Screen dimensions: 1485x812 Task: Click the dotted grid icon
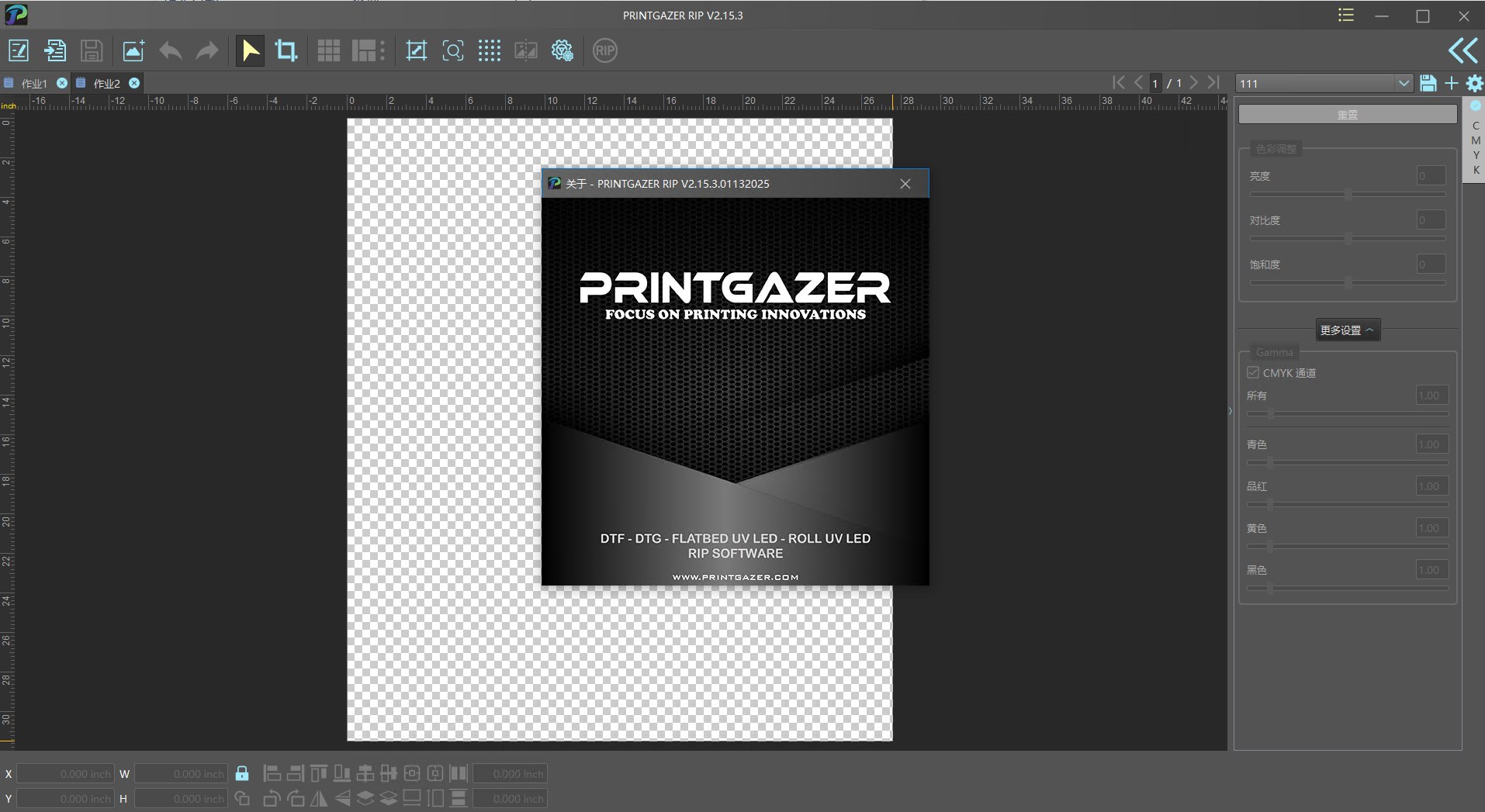(490, 51)
